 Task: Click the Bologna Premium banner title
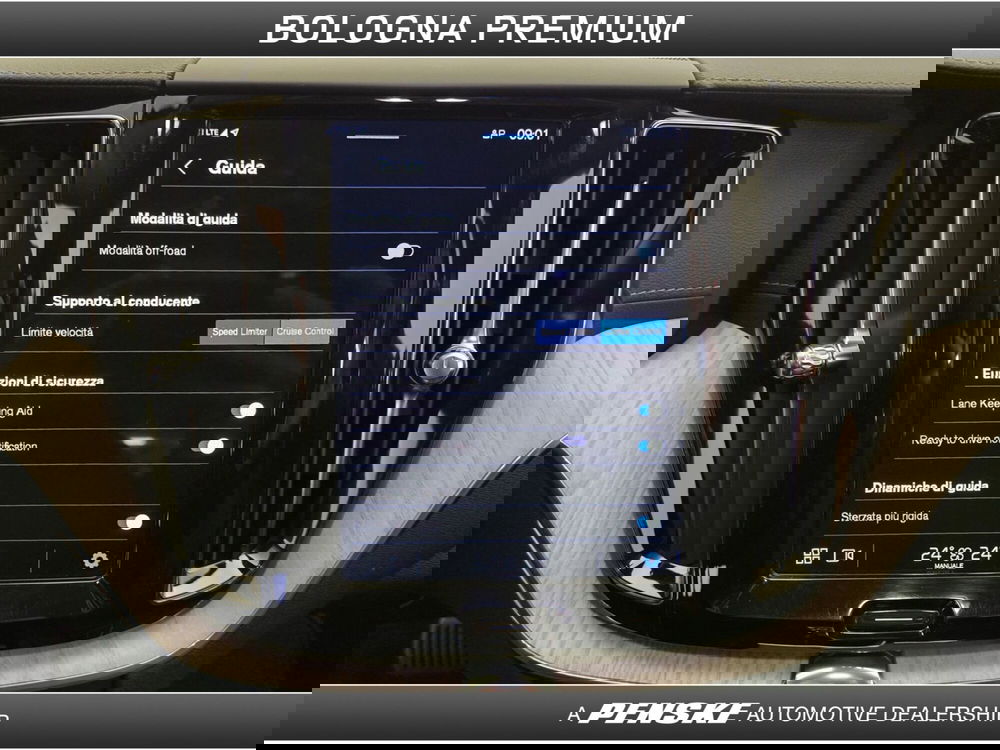474,28
